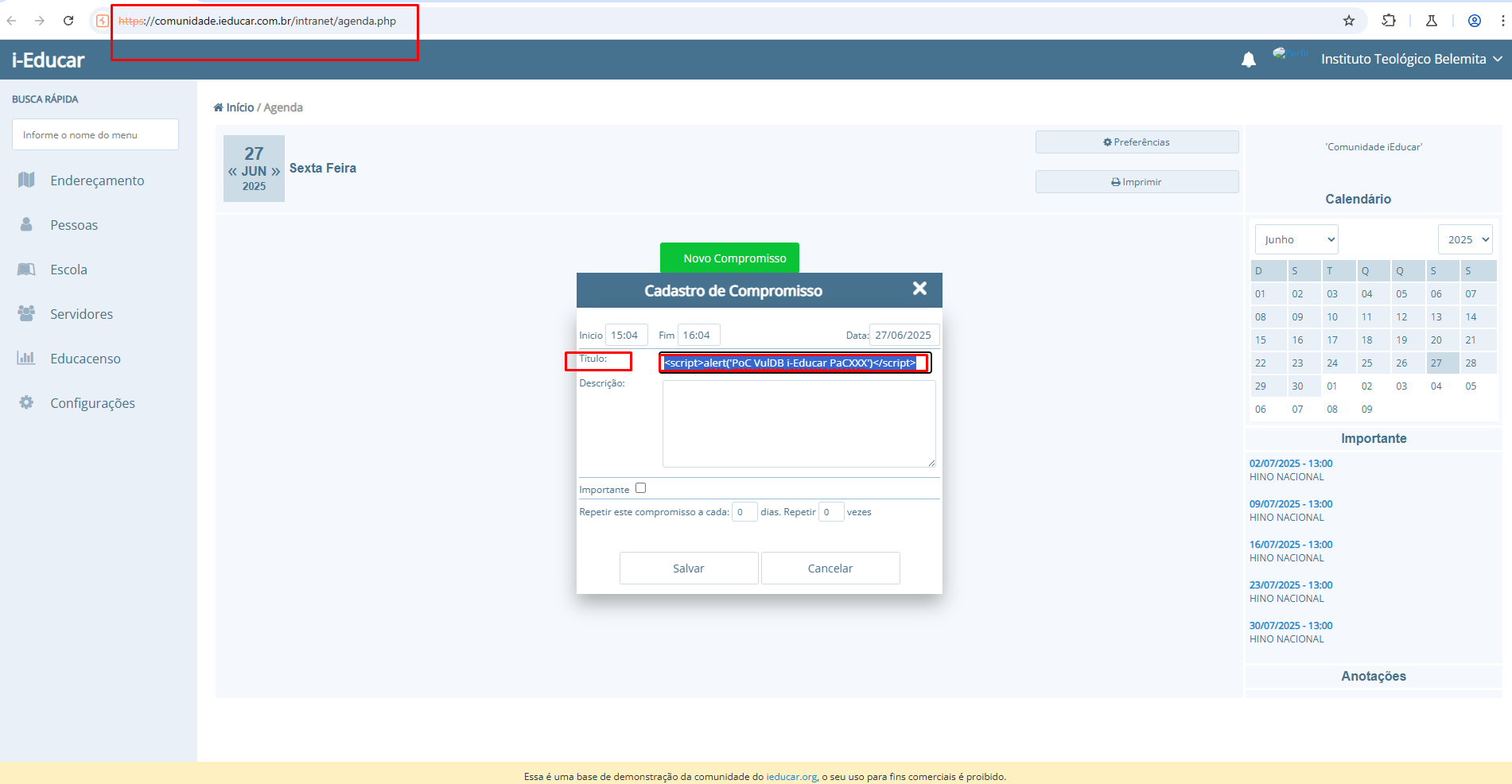Open the insecure-site warning icon in the address bar

tap(103, 21)
